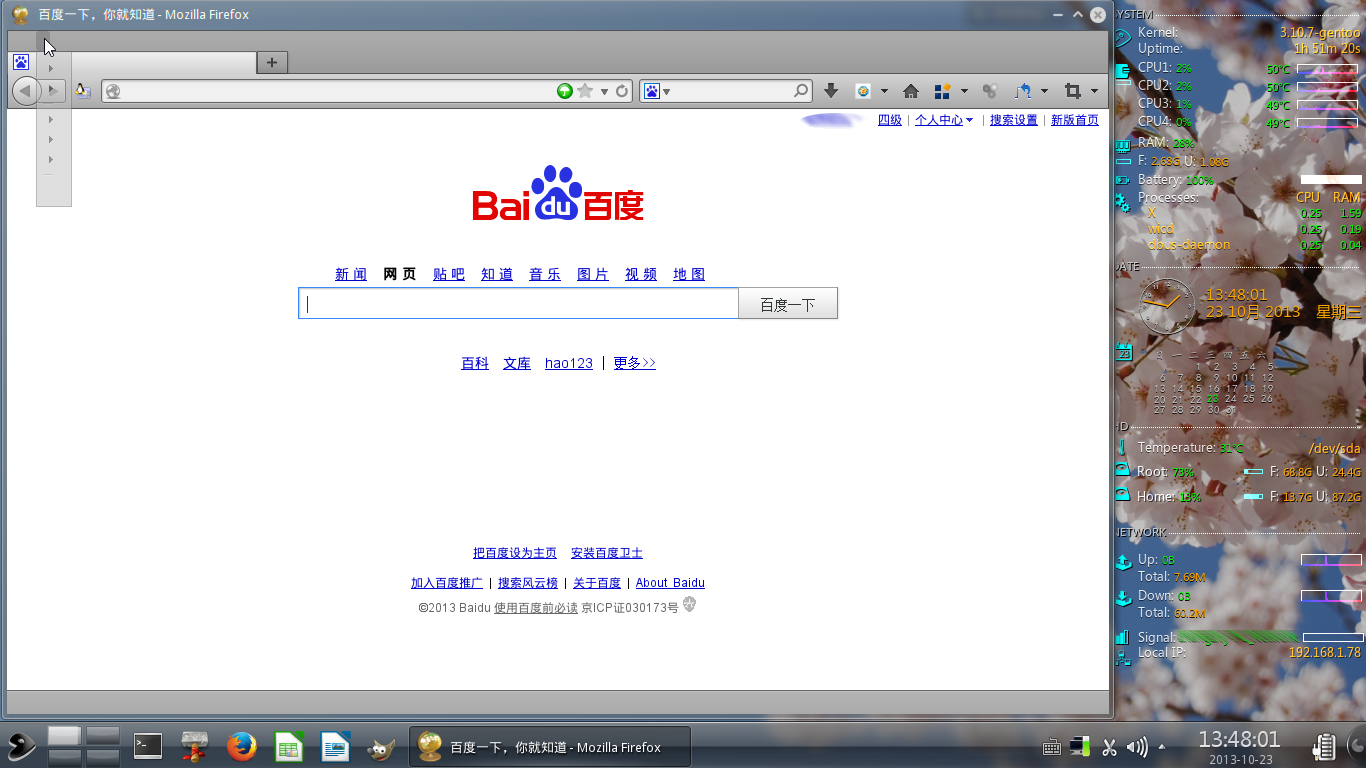The height and width of the screenshot is (768, 1366).
Task: Click the smiley face toolbar icon
Action: pos(864,91)
